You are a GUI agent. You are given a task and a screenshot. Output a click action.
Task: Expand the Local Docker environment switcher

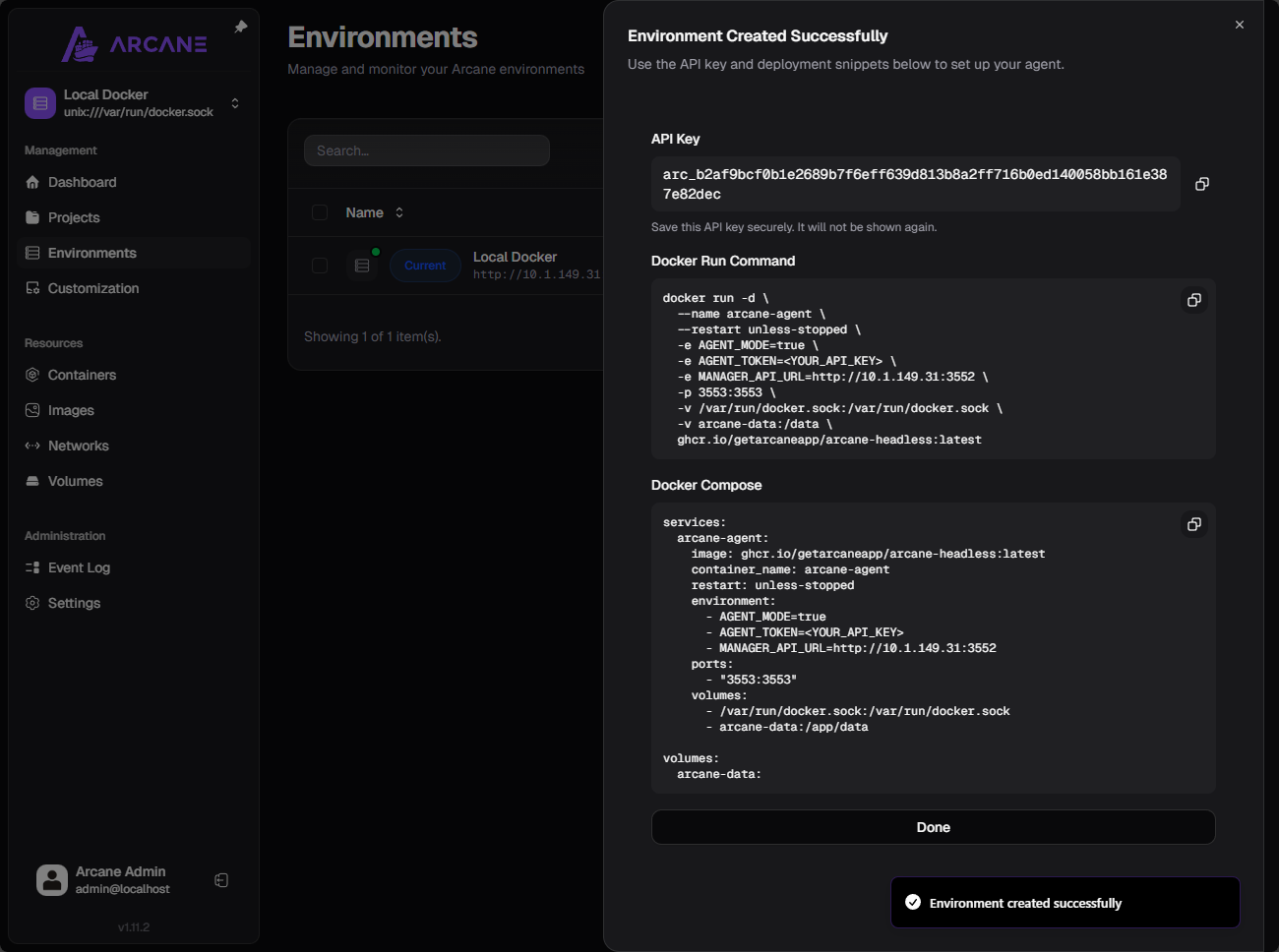coord(235,103)
